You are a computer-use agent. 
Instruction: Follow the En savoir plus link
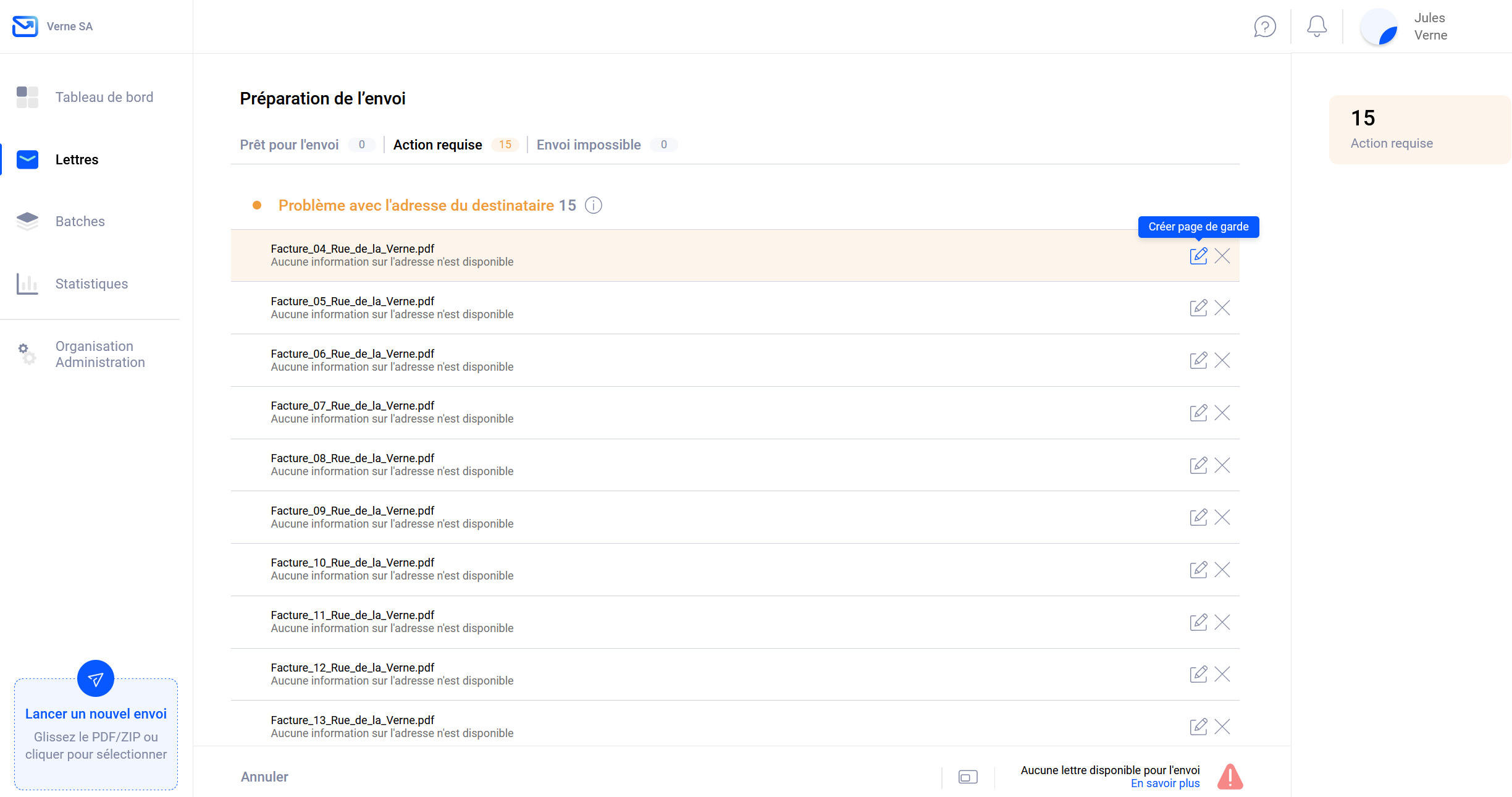point(1165,783)
